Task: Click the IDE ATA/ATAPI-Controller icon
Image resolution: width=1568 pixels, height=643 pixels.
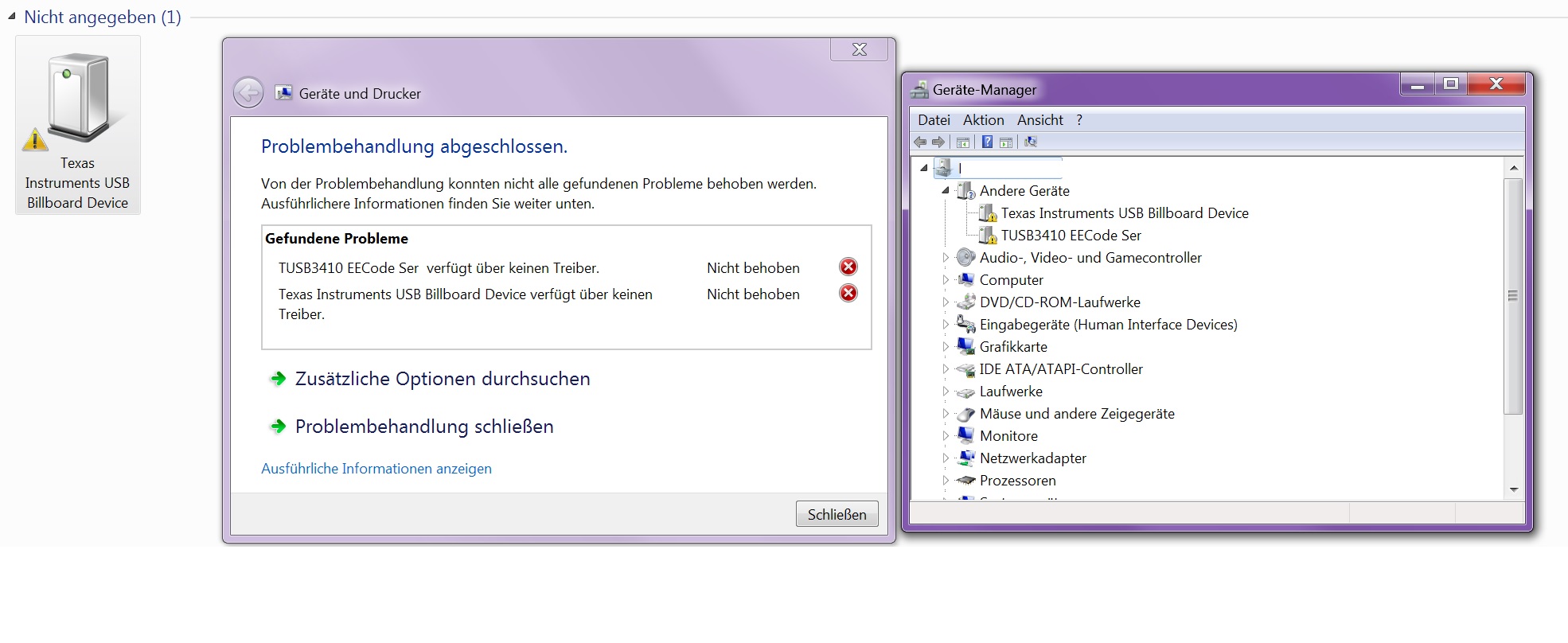Action: pos(965,369)
